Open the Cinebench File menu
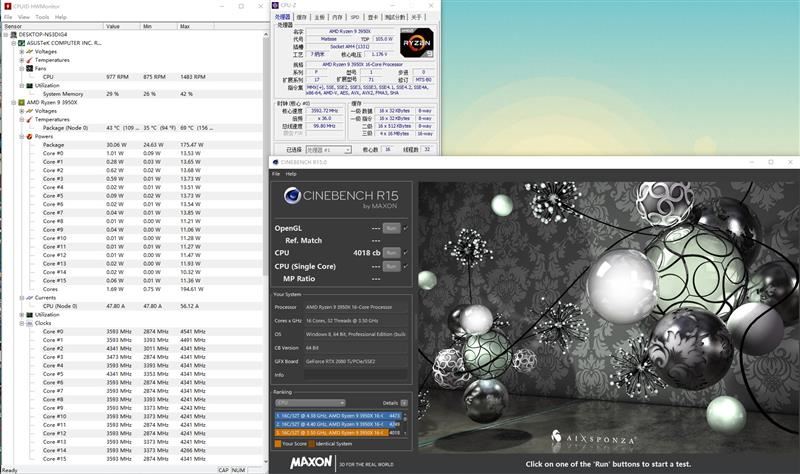The height and width of the screenshot is (474, 800). coord(276,174)
